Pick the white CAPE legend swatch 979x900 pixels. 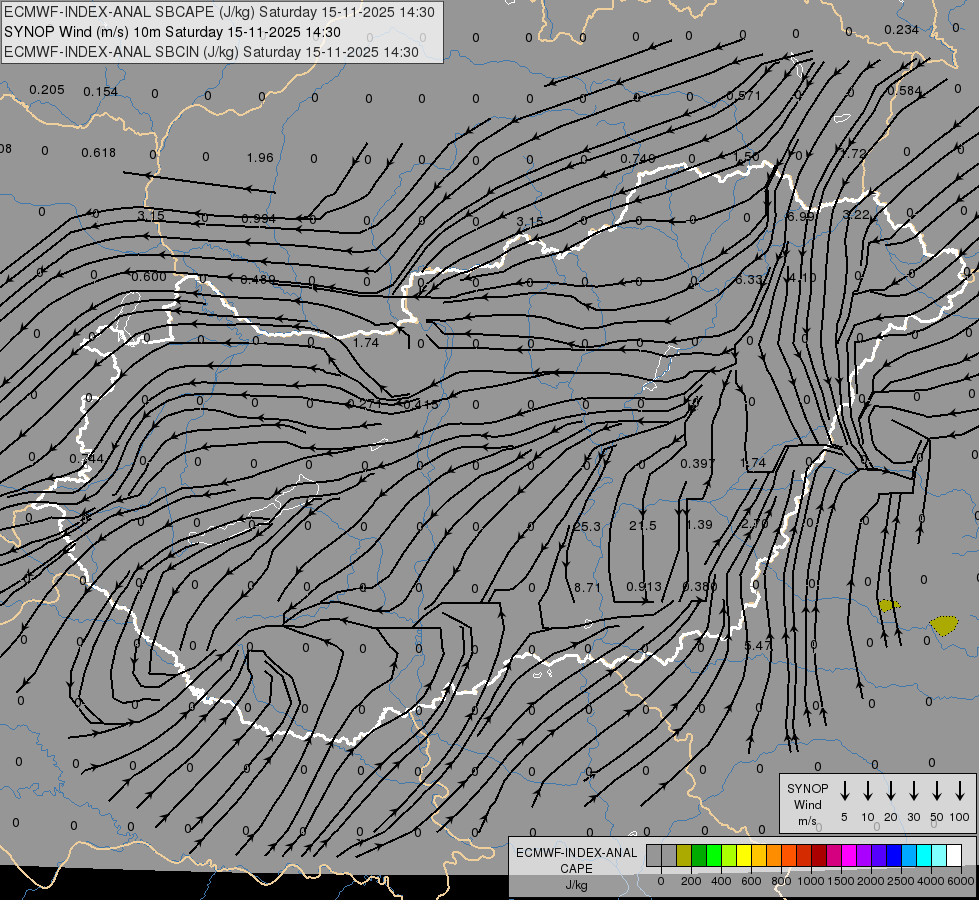[x=954, y=855]
